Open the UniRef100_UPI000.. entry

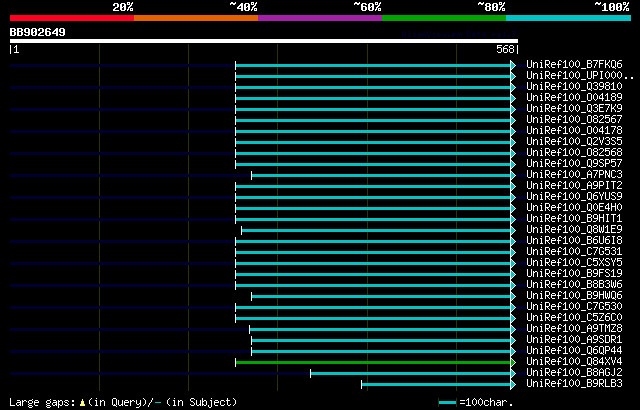coord(580,75)
